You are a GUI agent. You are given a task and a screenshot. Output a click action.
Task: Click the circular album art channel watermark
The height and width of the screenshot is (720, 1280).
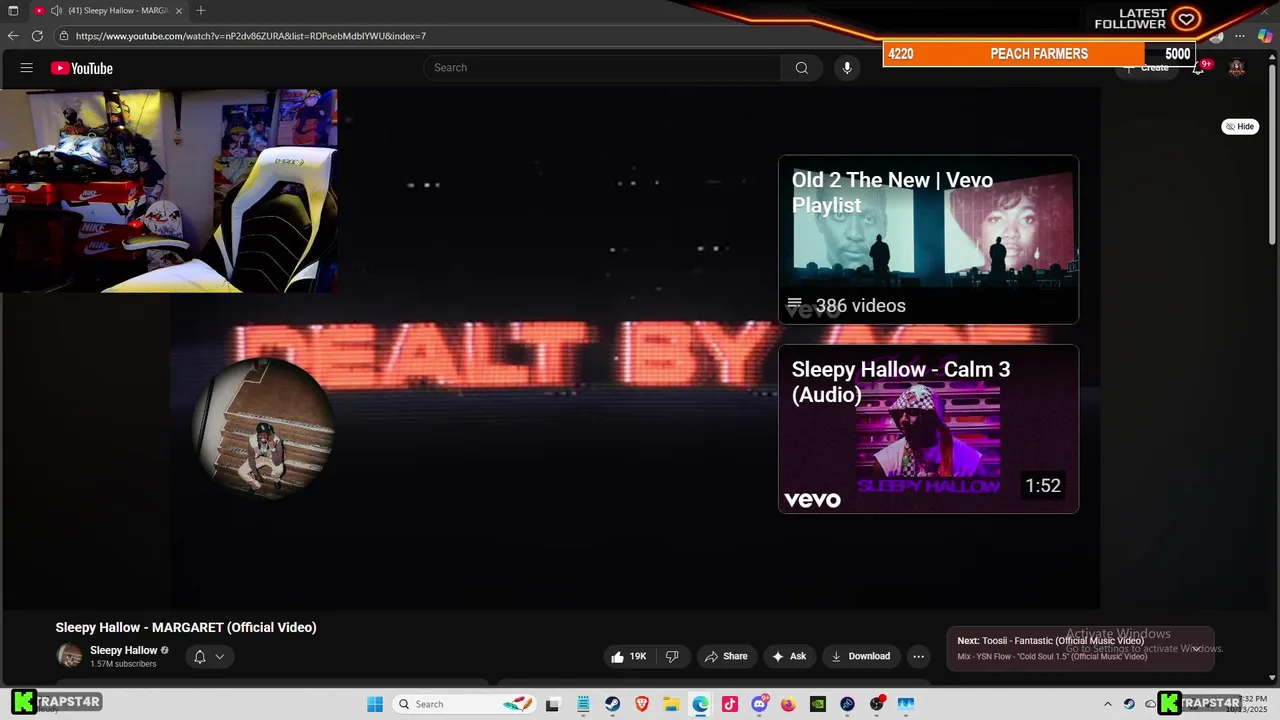tap(263, 427)
